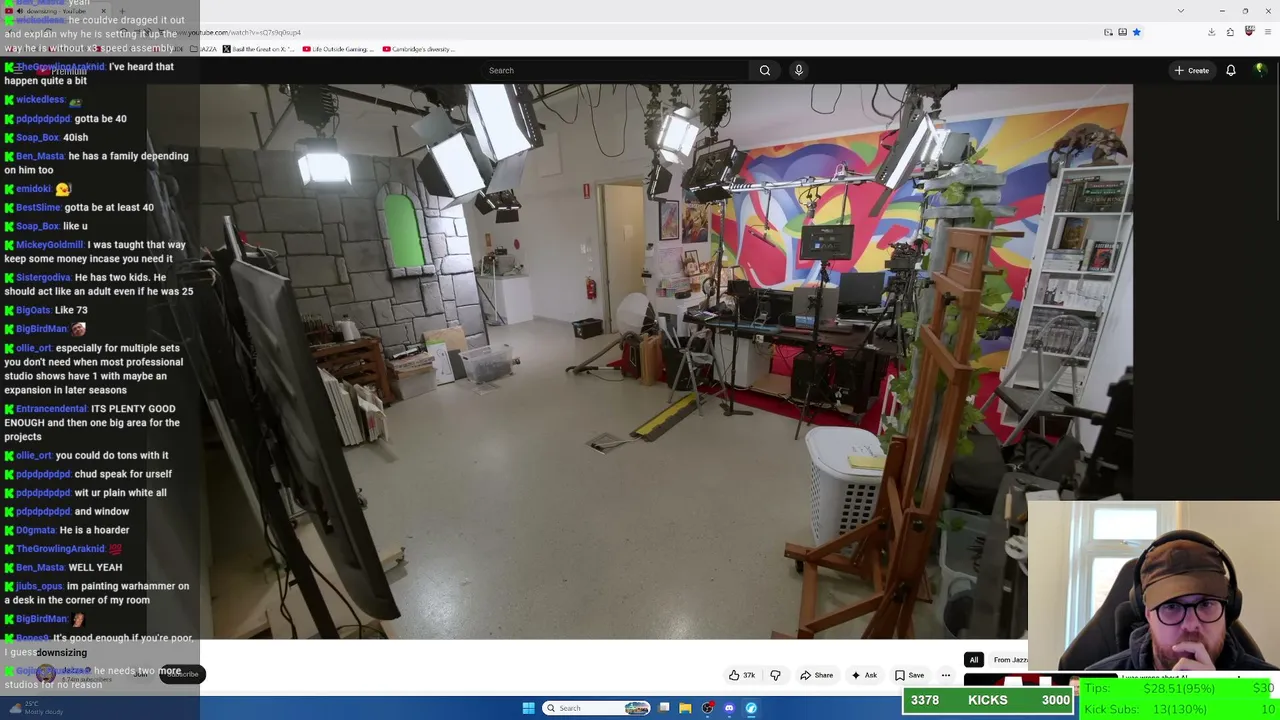
Task: Open the list all tabs dropdown
Action: pyautogui.click(x=1180, y=11)
